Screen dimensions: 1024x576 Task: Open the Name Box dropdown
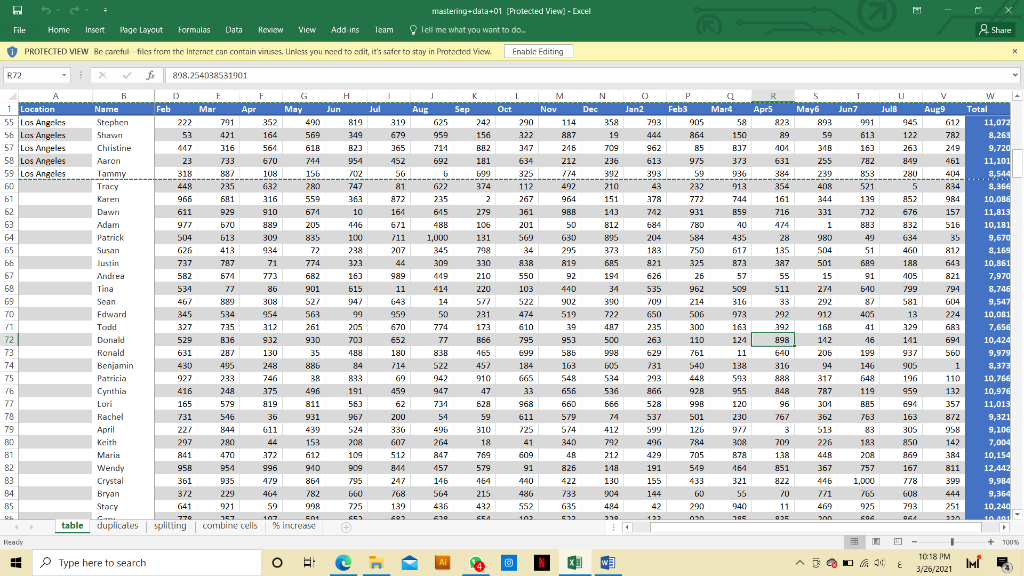63,74
